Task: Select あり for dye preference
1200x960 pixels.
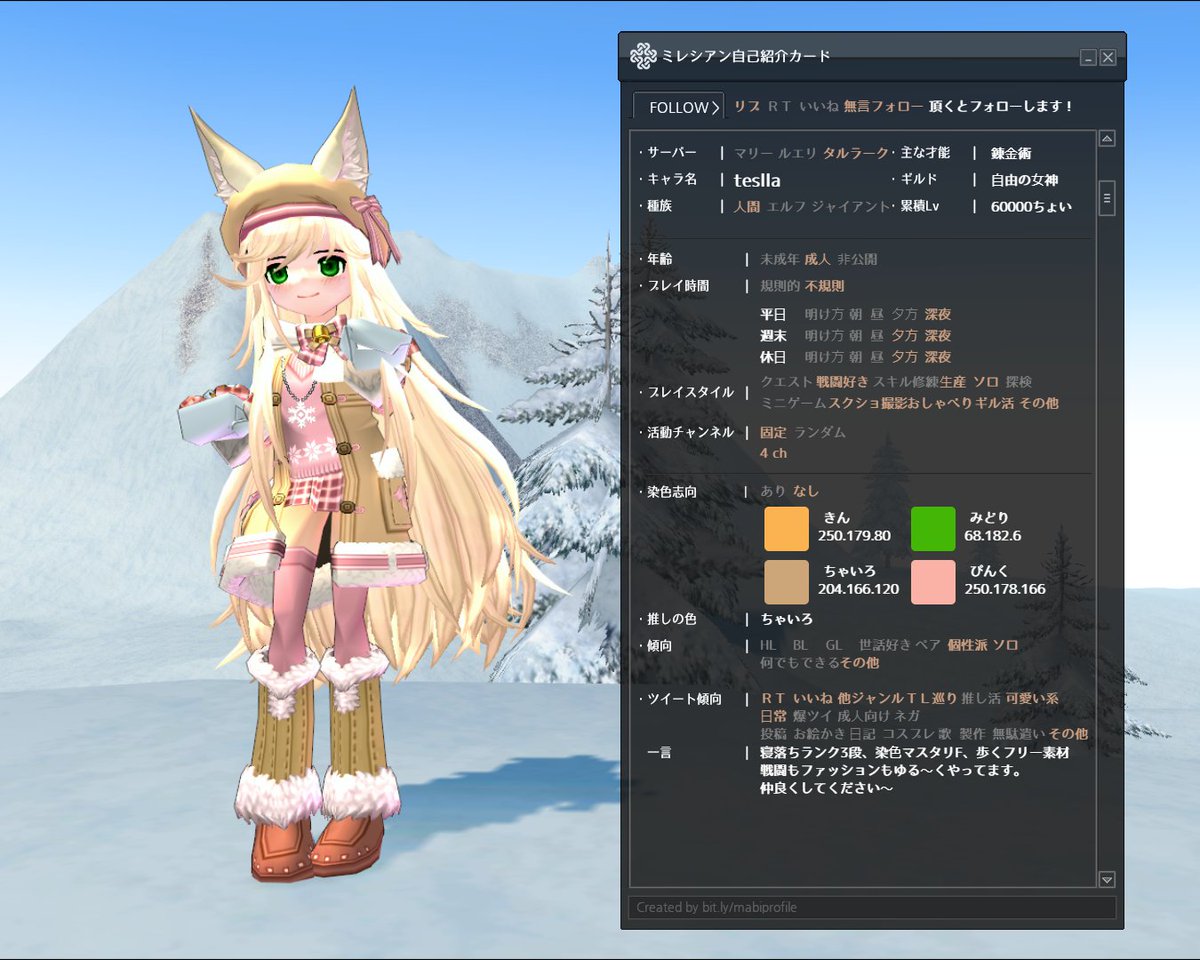Action: 773,492
